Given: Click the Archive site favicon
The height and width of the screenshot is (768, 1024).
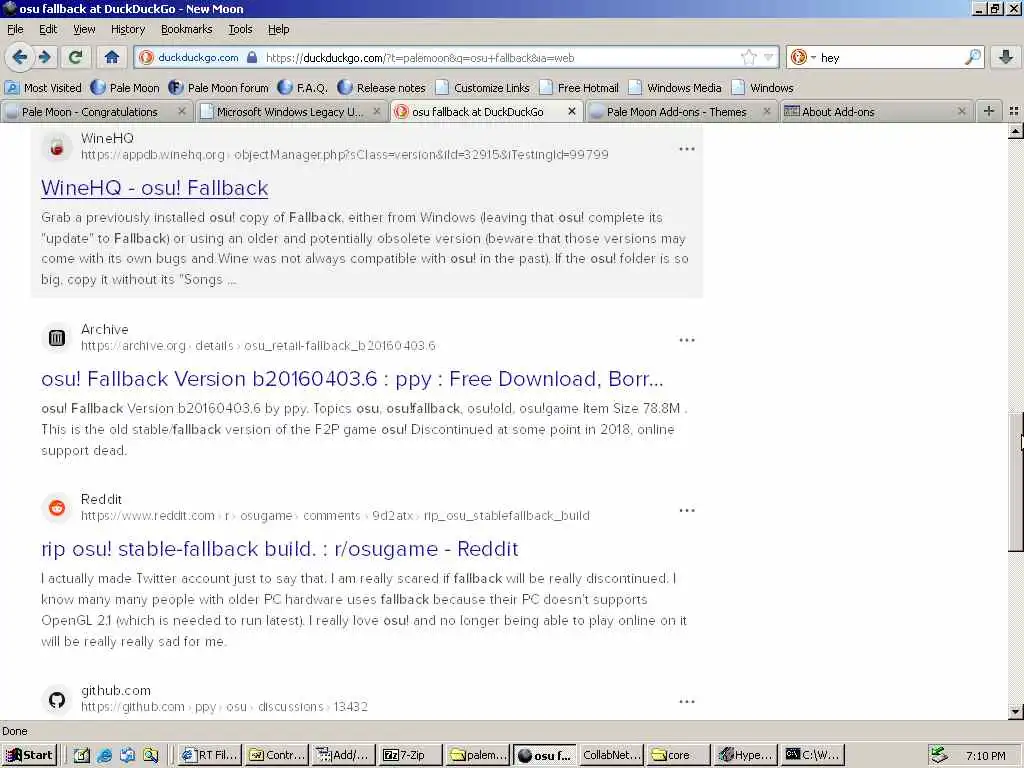Looking at the screenshot, I should (x=57, y=338).
